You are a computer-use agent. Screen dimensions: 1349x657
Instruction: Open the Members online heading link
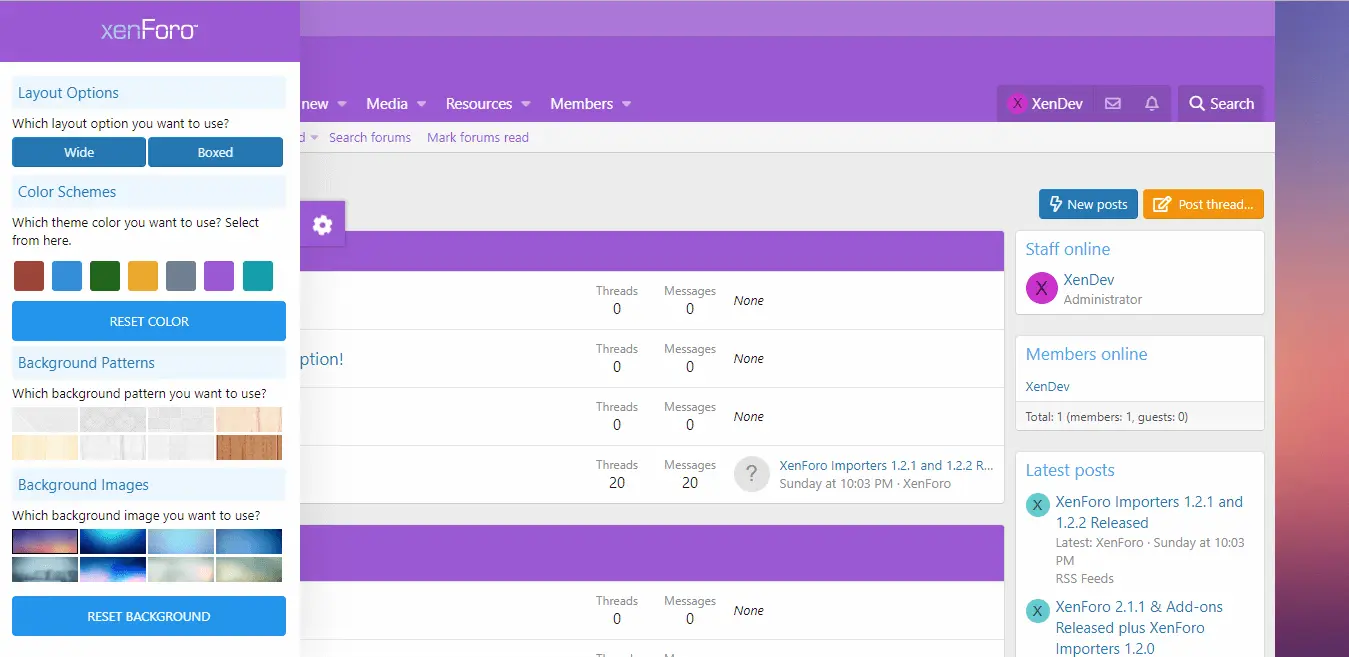[x=1087, y=354]
